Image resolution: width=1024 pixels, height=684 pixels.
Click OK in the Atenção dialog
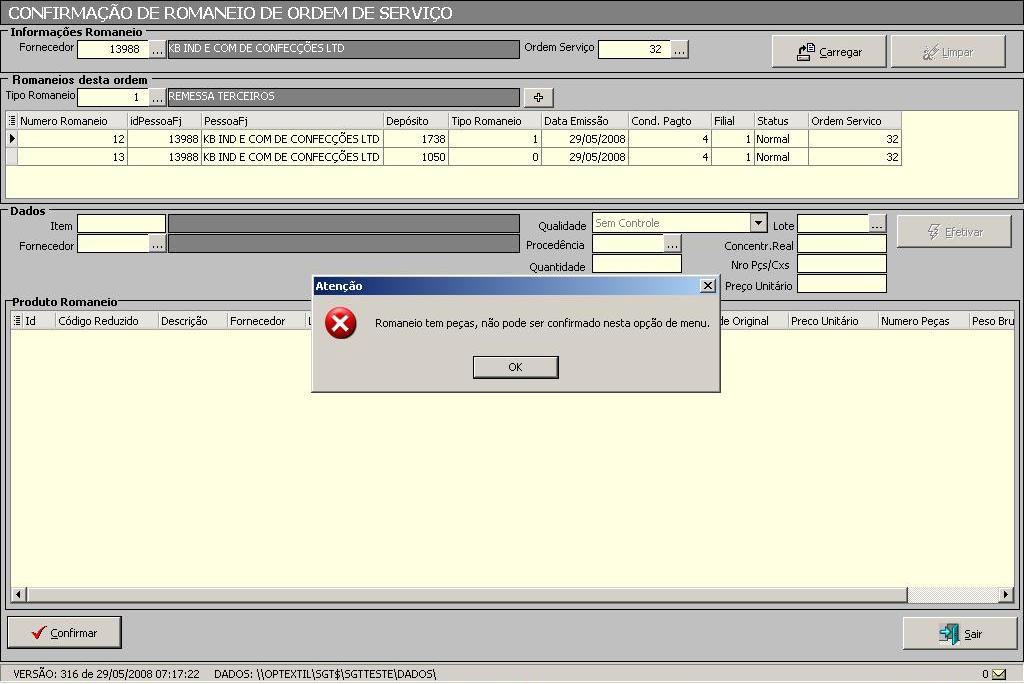[515, 367]
